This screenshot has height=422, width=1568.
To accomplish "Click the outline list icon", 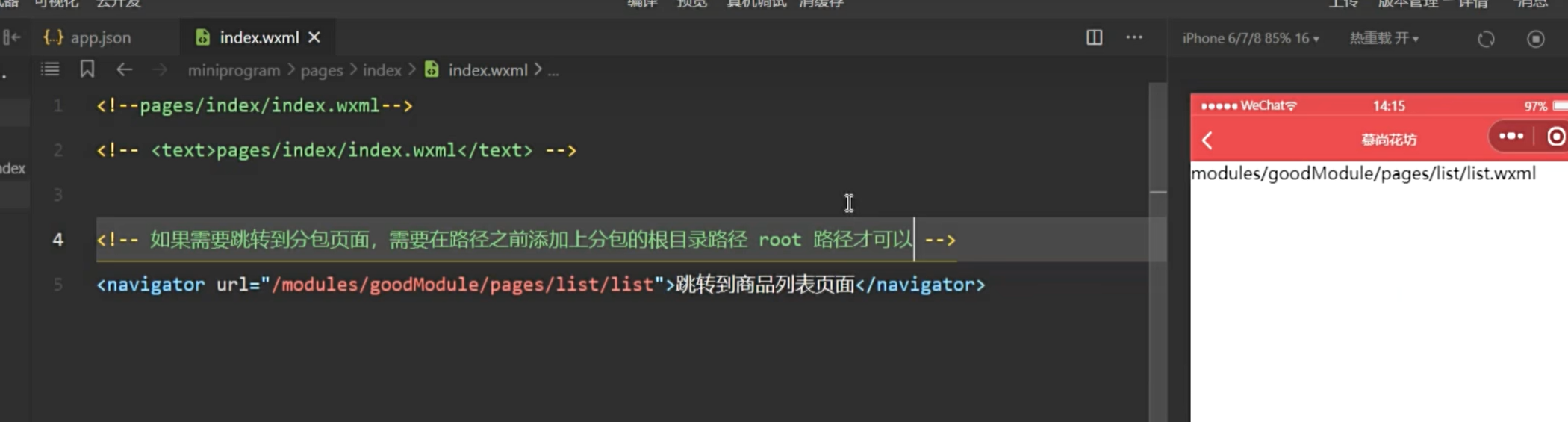I will click(x=50, y=69).
